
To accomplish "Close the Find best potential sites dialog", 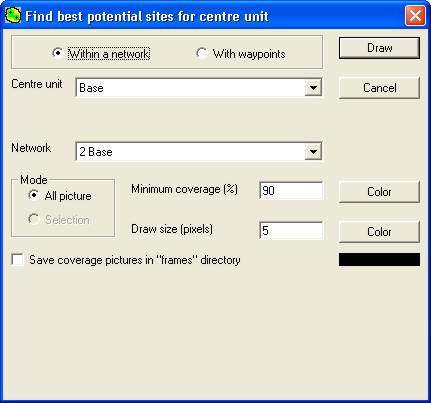I will (415, 16).
